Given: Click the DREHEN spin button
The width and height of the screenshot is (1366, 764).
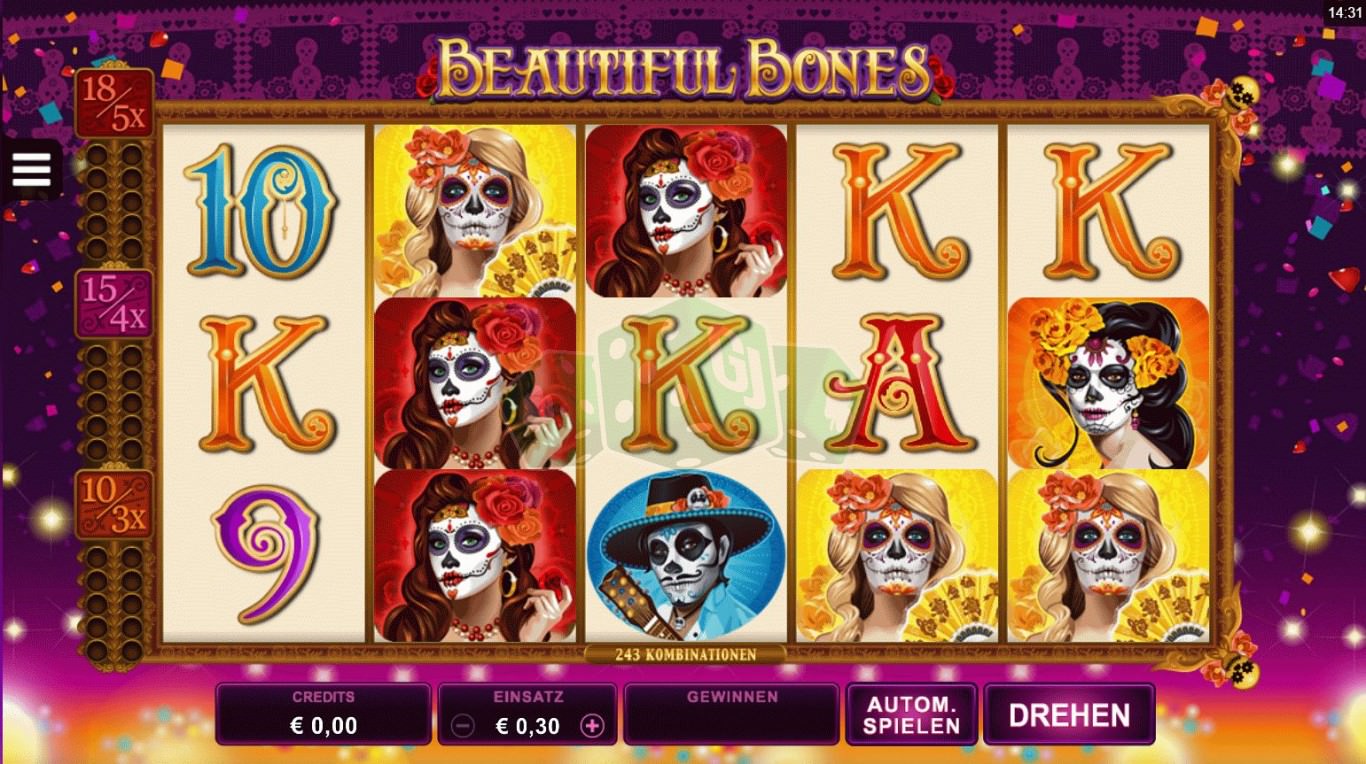Looking at the screenshot, I should pos(1069,715).
